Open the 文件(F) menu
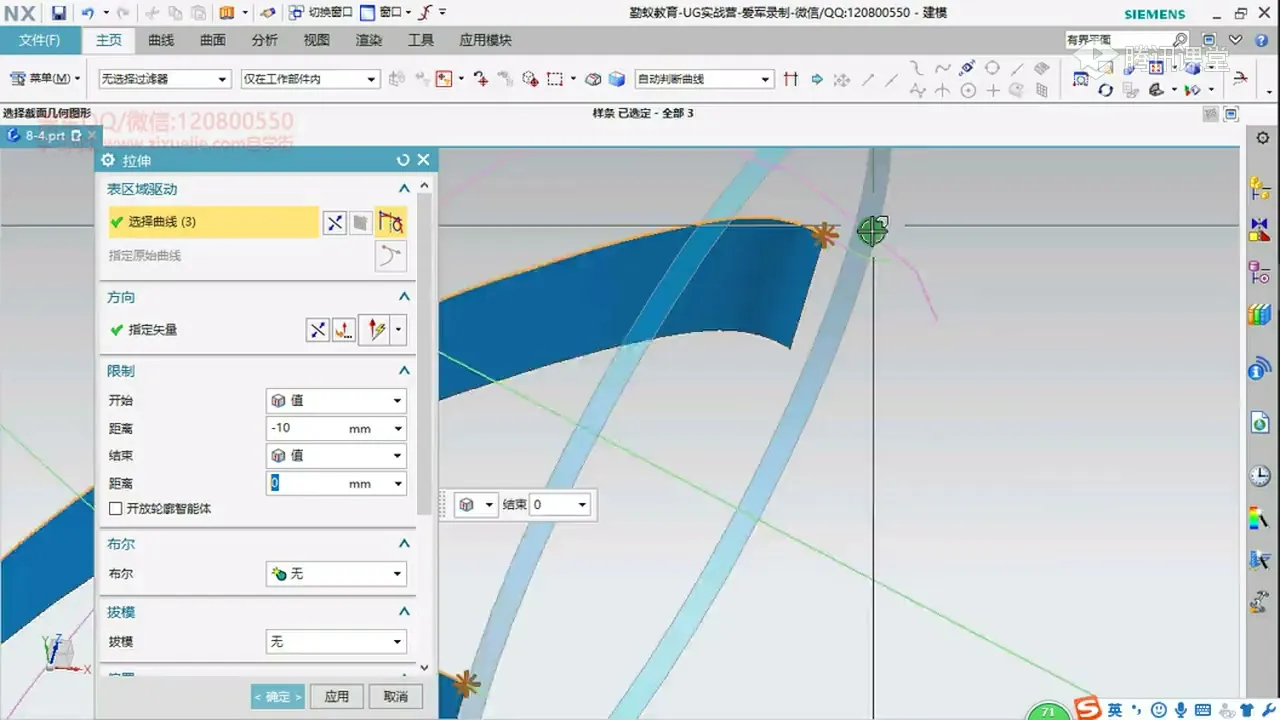Image resolution: width=1280 pixels, height=720 pixels. pyautogui.click(x=40, y=40)
